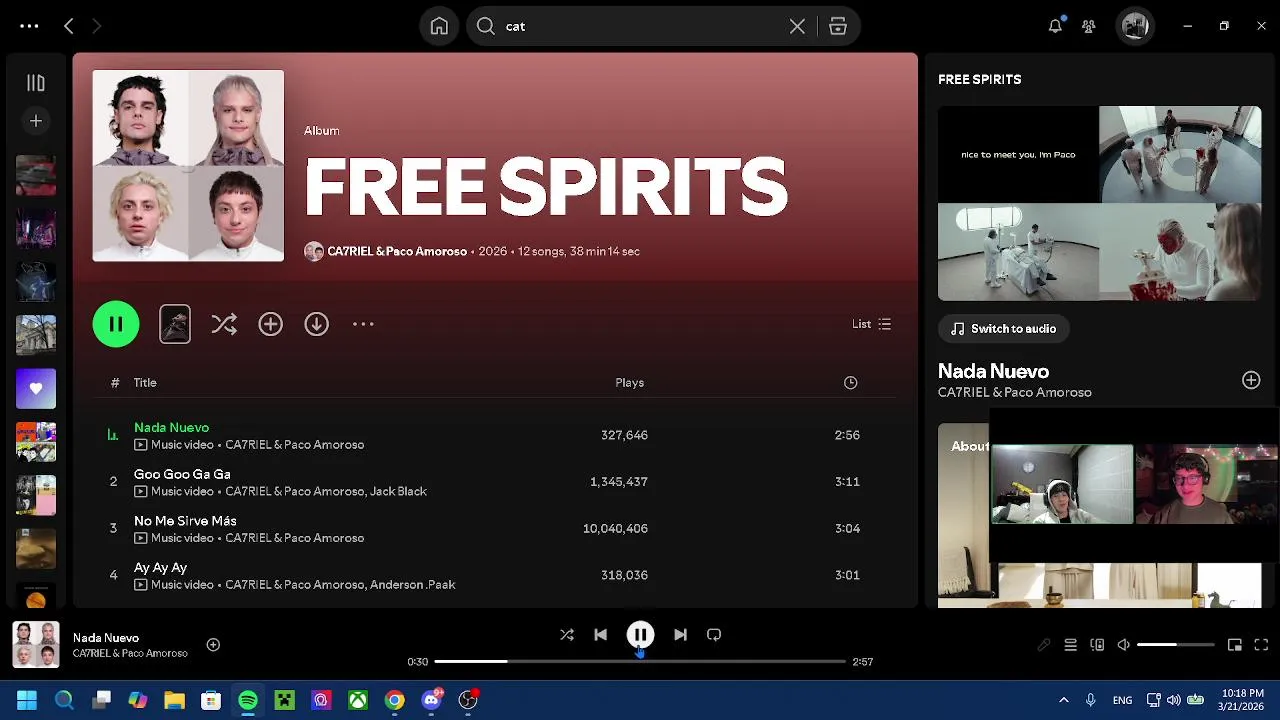This screenshot has width=1280, height=720.
Task: Open Nada Nuevo title in bottom player bar
Action: pos(105,637)
